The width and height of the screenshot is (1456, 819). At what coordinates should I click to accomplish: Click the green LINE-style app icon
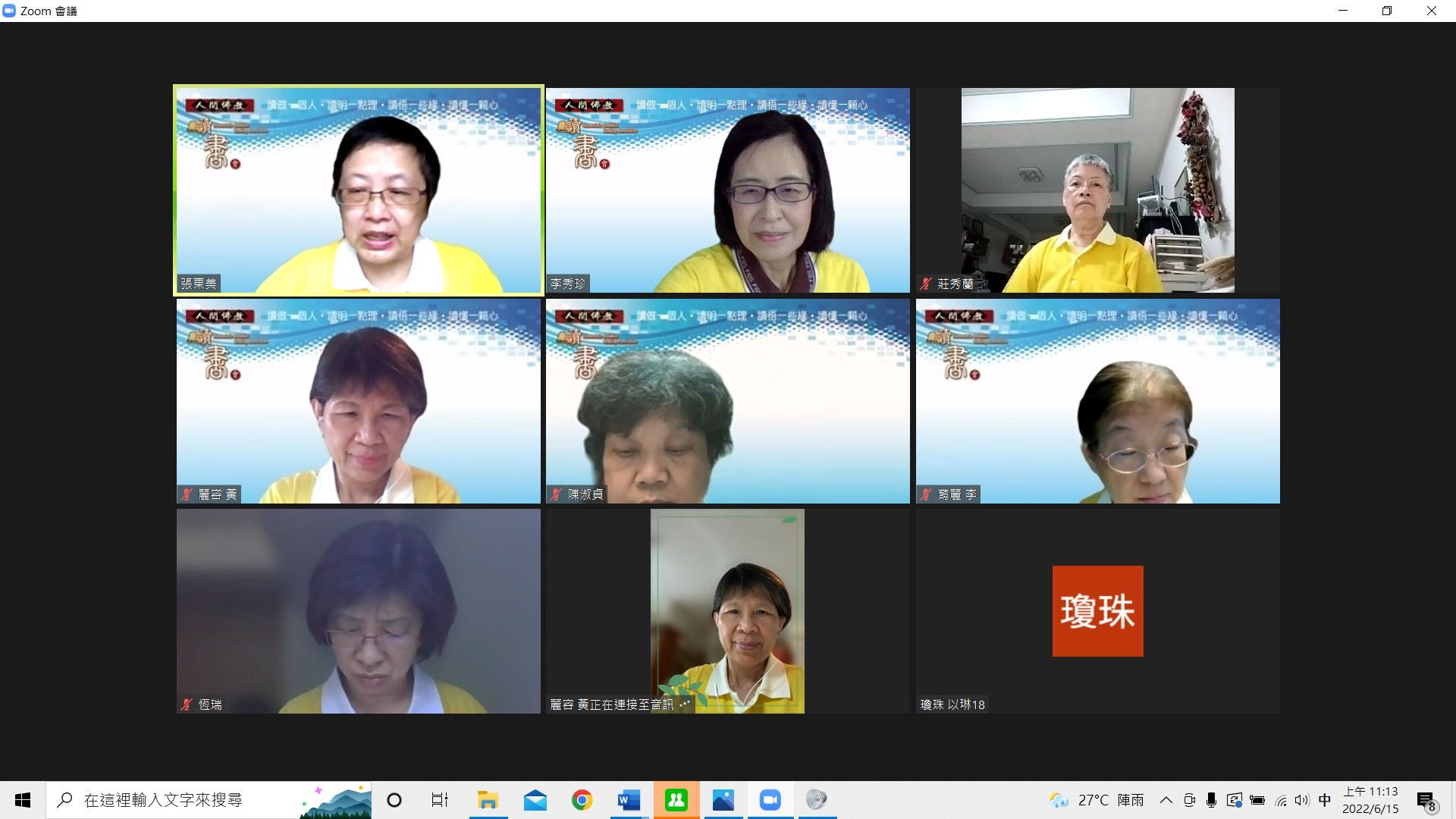tap(676, 800)
